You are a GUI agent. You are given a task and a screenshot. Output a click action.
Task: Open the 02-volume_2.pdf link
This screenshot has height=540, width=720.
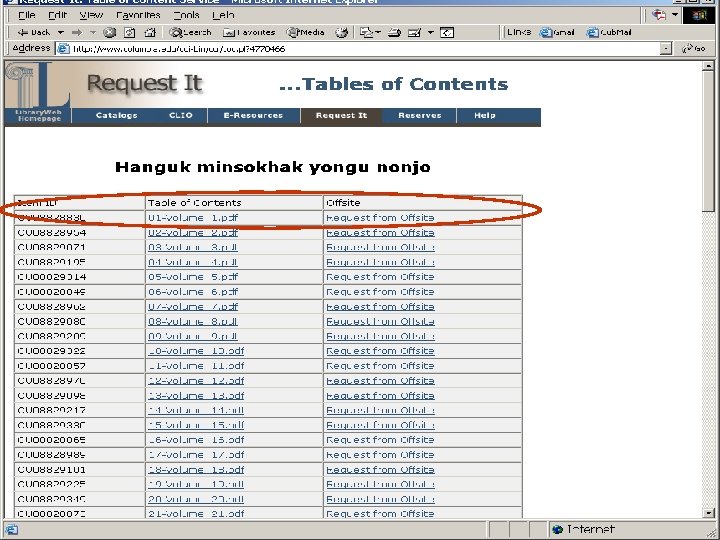[193, 233]
